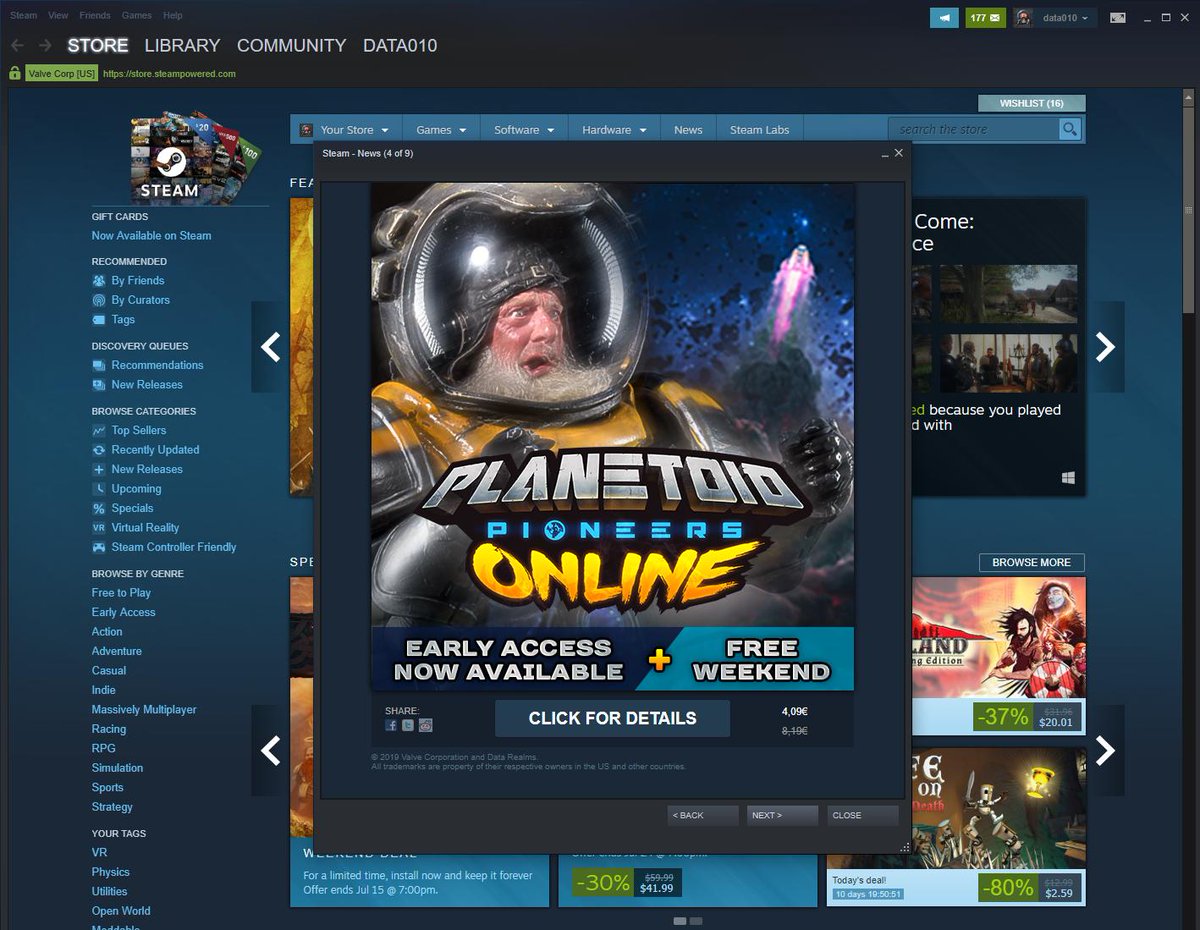Click the search the store field
Screen dimensions: 1200x930
coord(974,129)
